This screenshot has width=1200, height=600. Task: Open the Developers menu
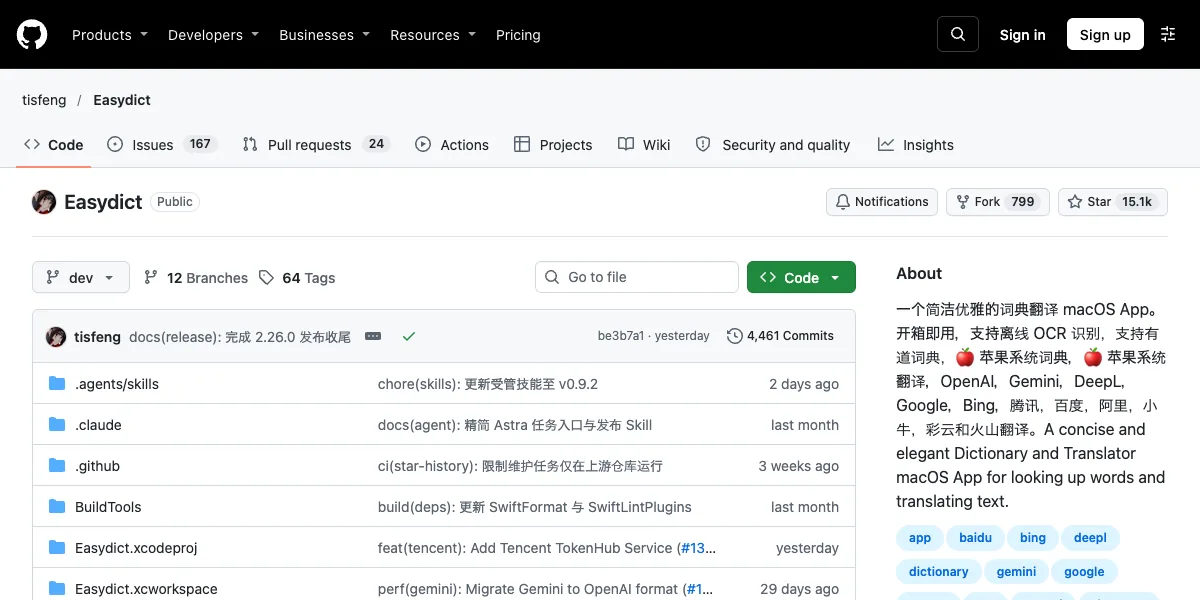pyautogui.click(x=213, y=35)
